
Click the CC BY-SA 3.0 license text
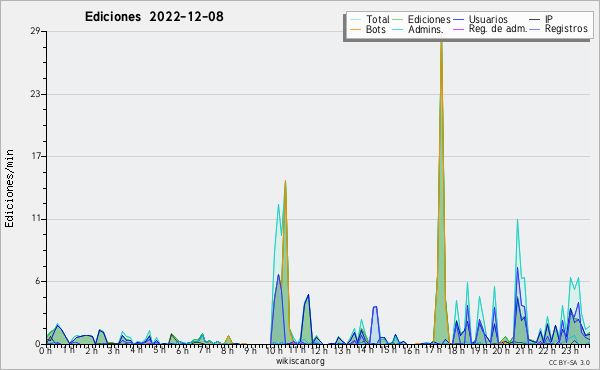click(569, 362)
